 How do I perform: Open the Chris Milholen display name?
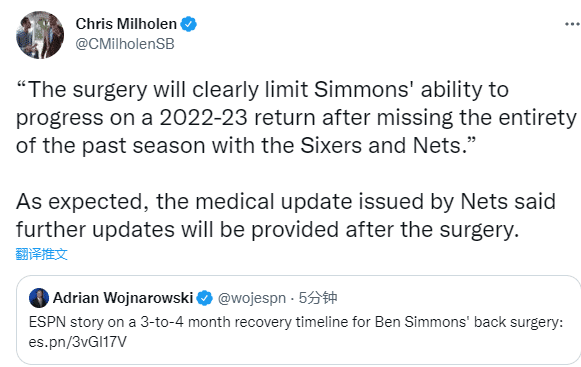tap(126, 24)
